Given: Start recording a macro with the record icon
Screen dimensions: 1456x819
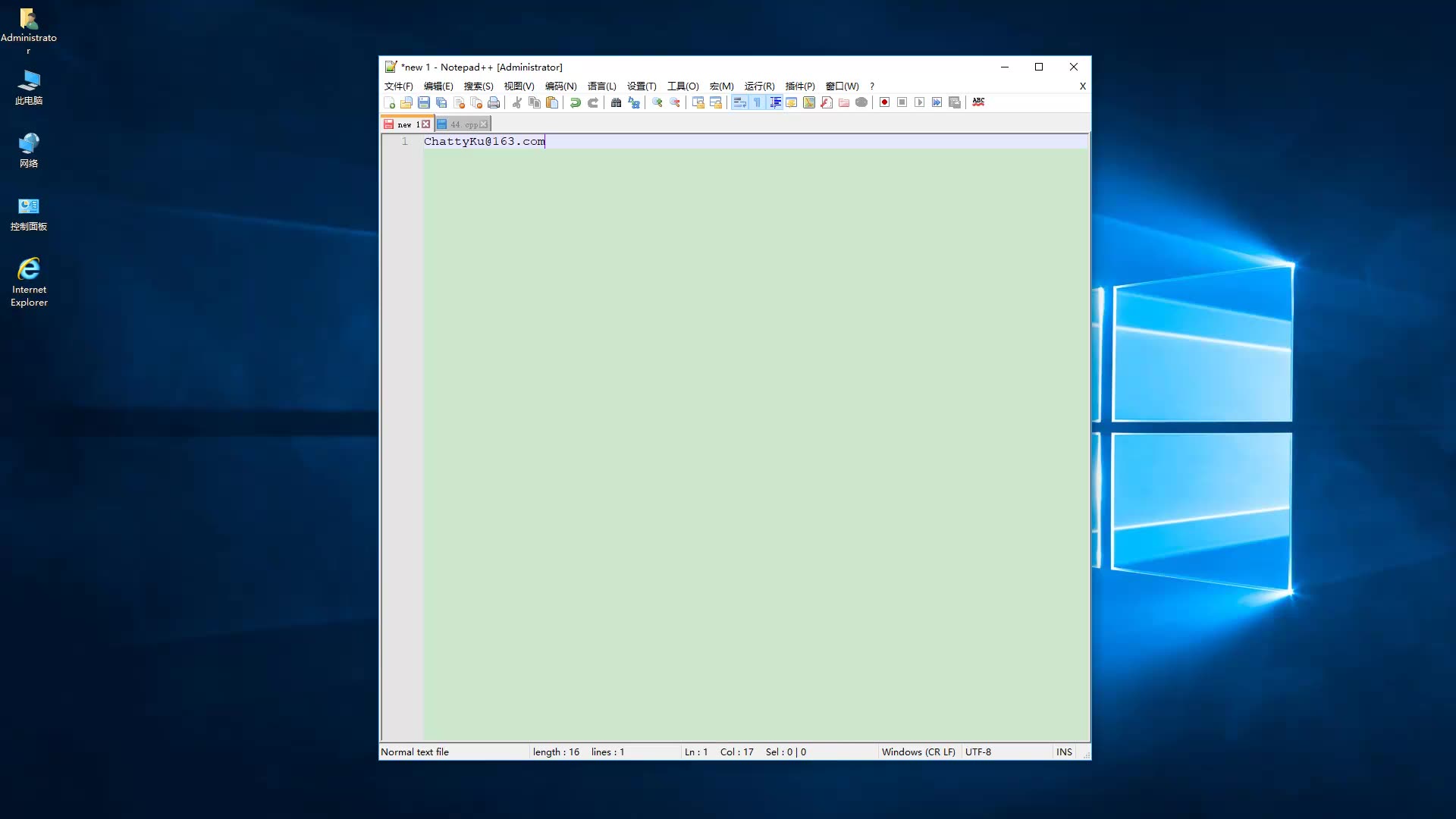Looking at the screenshot, I should [x=884, y=102].
